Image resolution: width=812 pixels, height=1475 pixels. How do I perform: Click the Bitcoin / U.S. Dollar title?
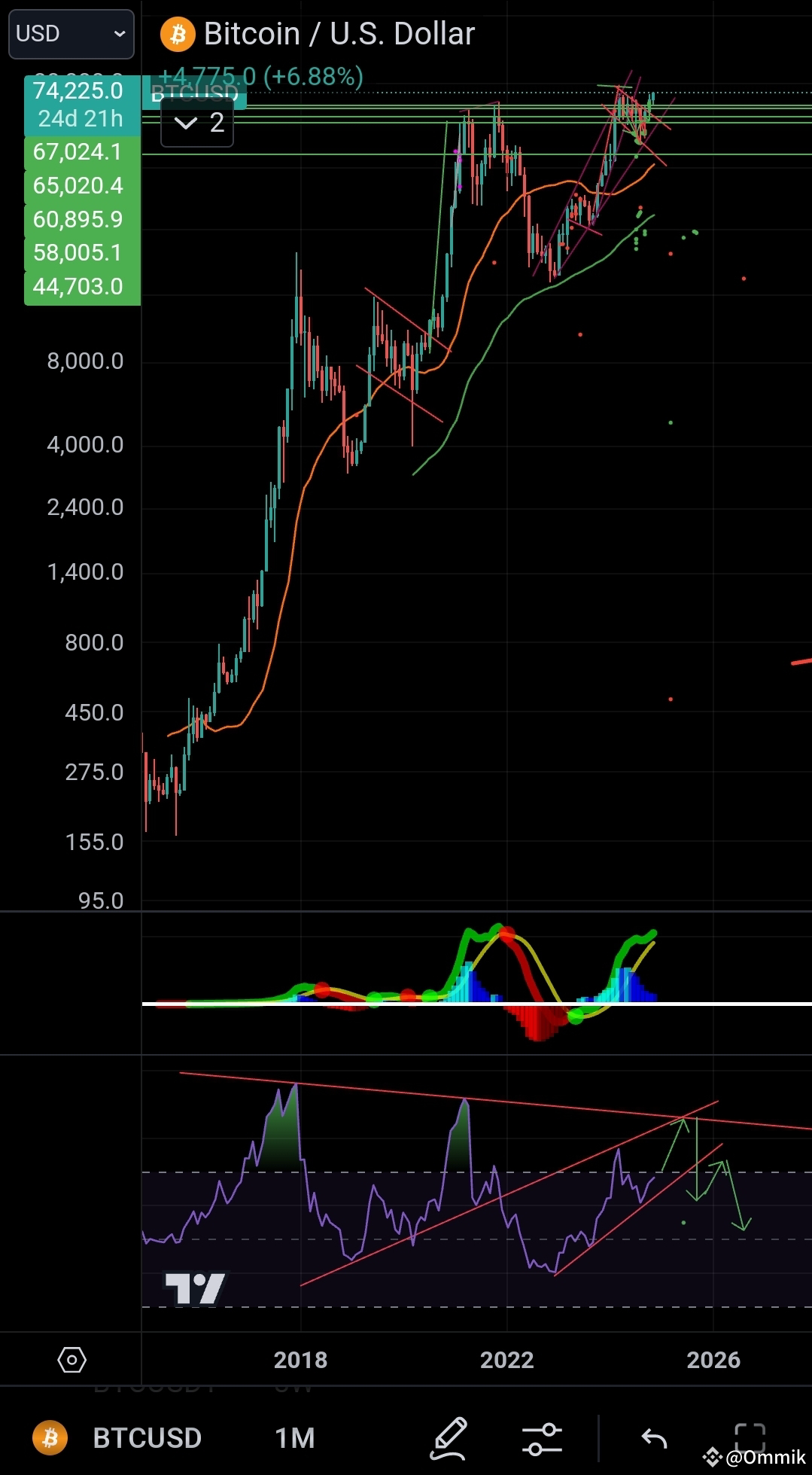[339, 34]
